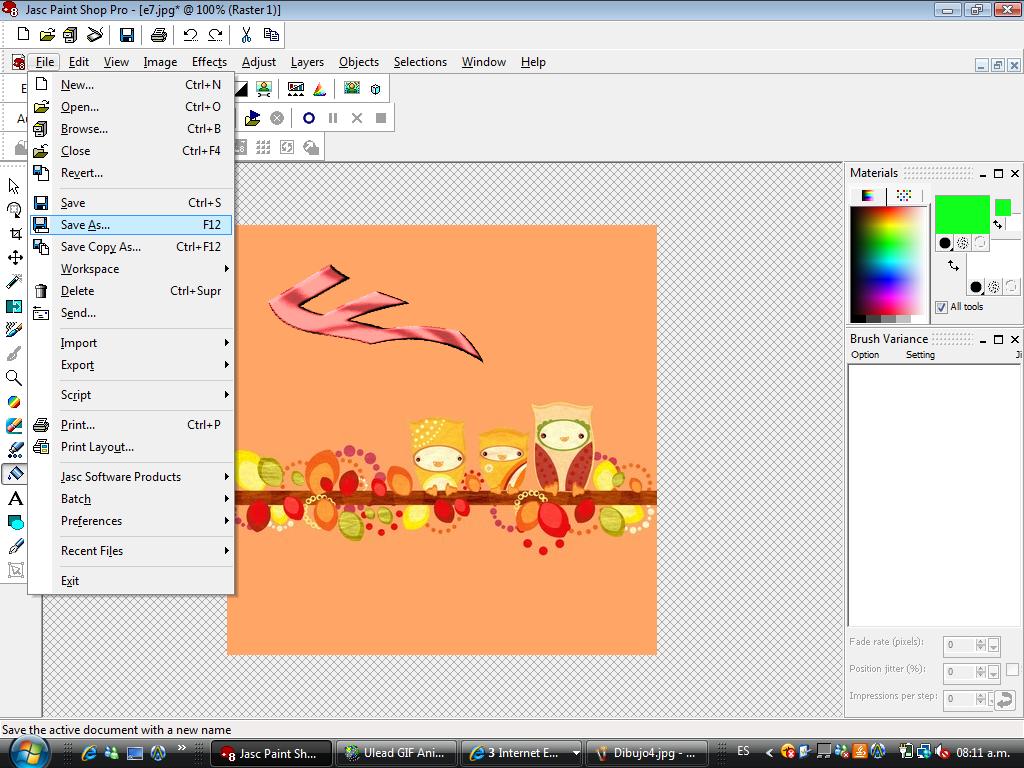This screenshot has height=768, width=1024.
Task: Click the owl artwork on the canvas
Action: coord(502,449)
